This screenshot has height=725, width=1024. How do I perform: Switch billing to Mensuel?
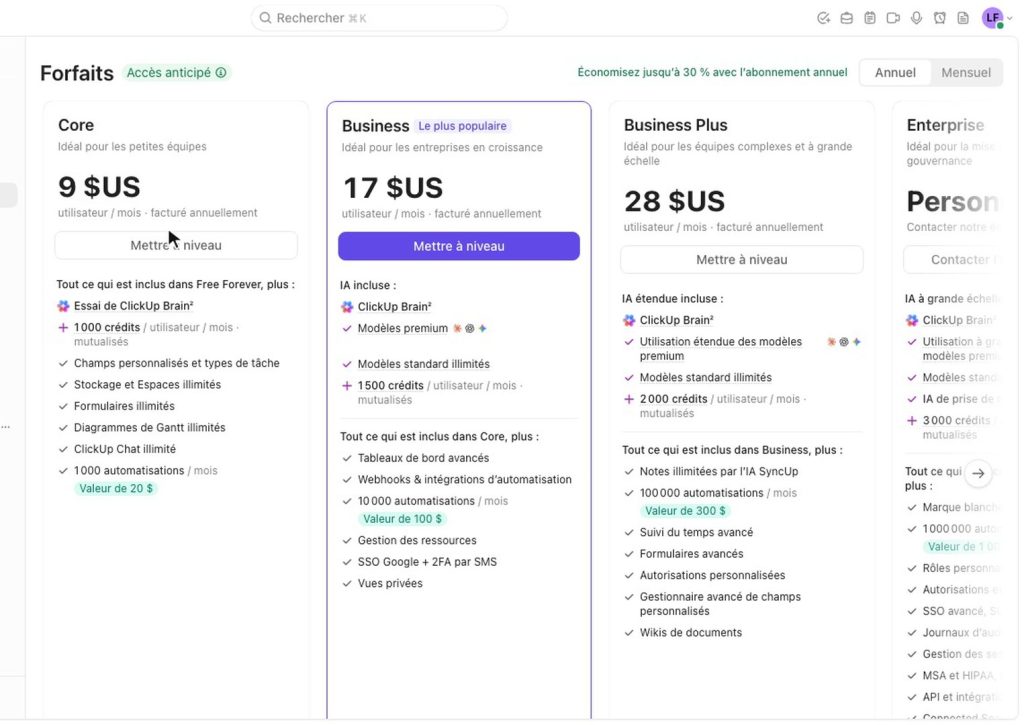click(965, 72)
